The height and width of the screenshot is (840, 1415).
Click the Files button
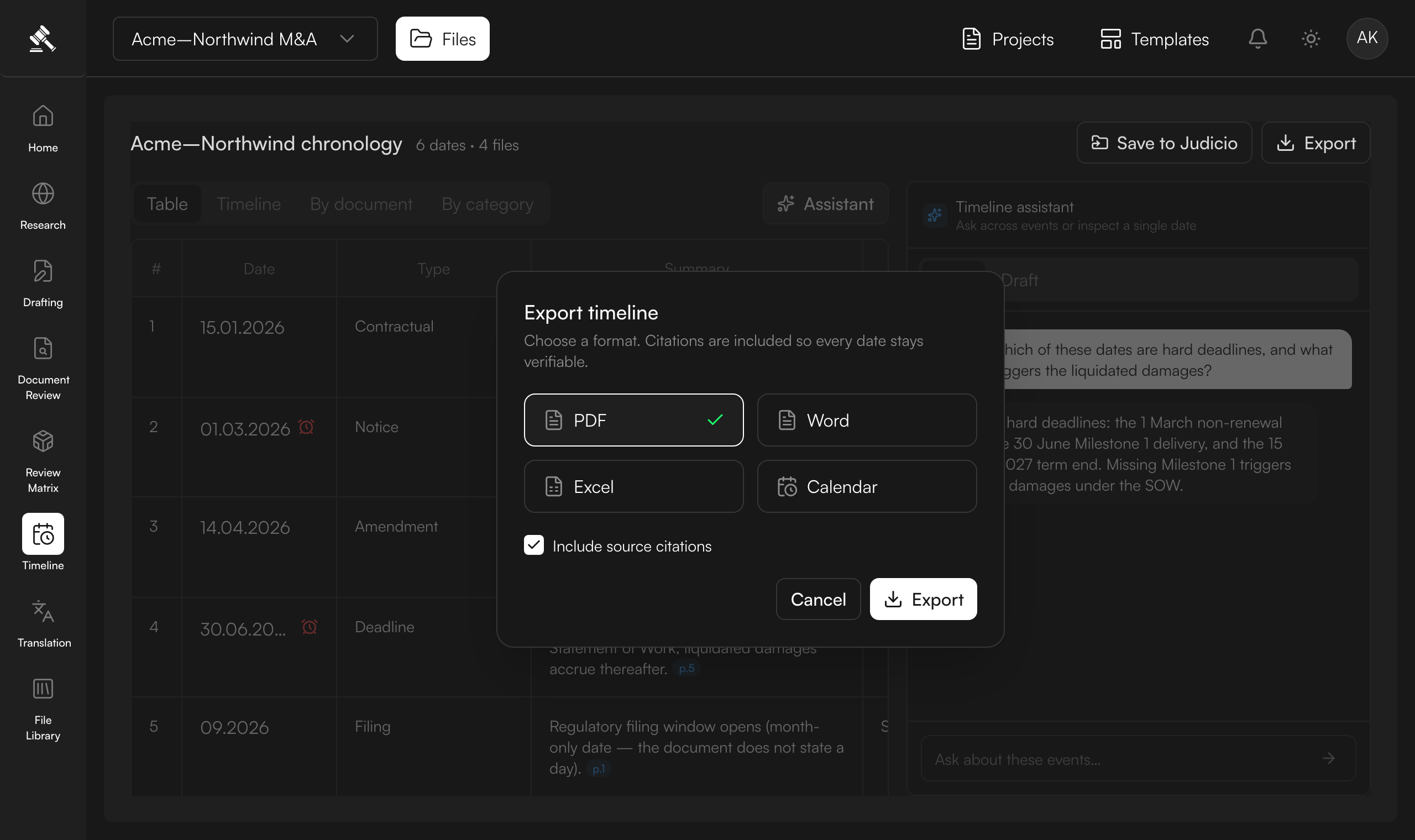pyautogui.click(x=442, y=39)
